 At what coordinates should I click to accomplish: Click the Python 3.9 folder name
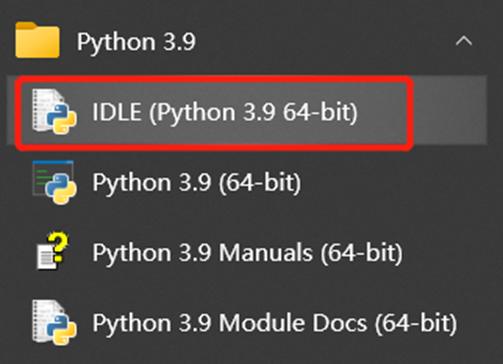click(136, 42)
